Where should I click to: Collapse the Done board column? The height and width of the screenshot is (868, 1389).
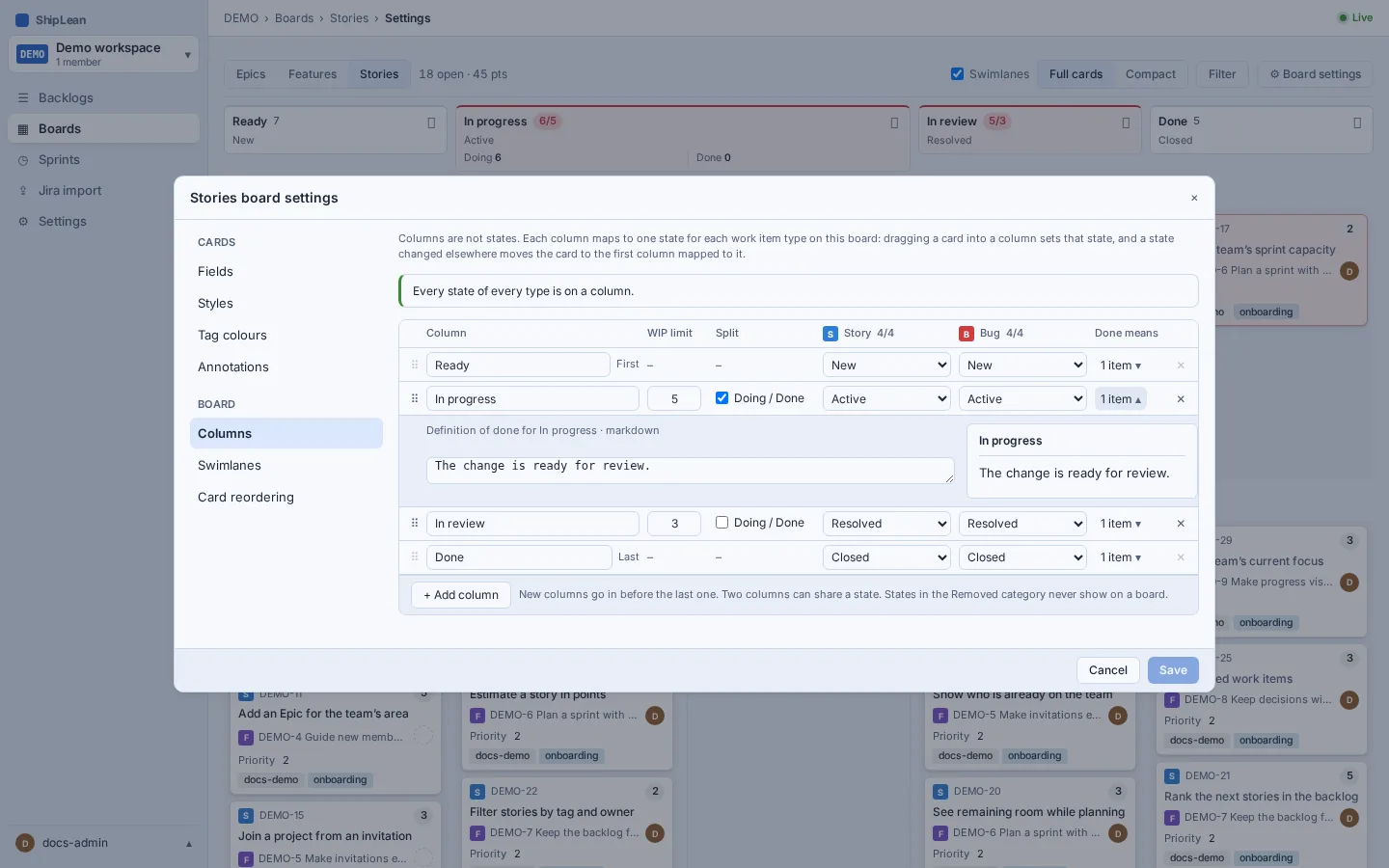(1357, 122)
